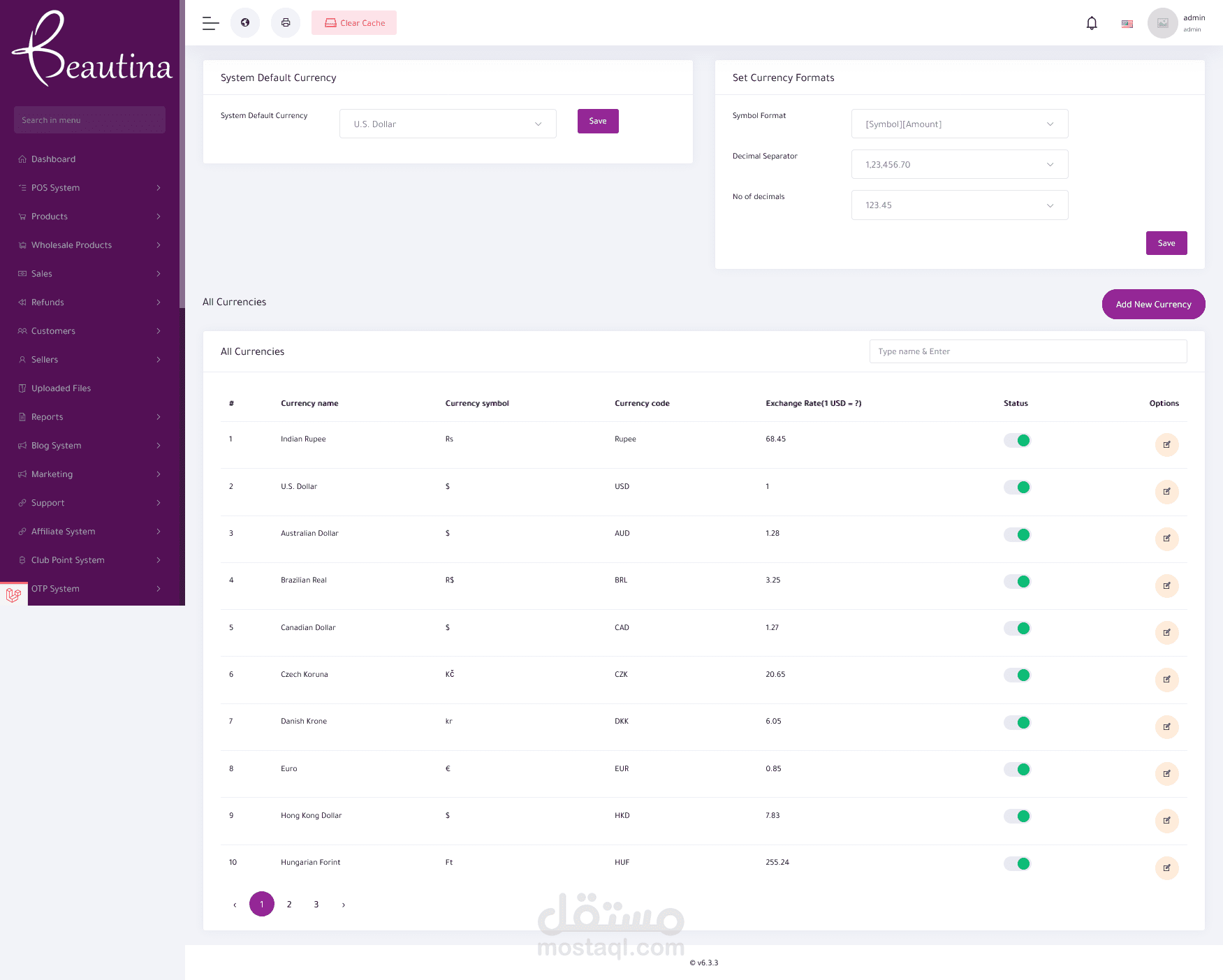This screenshot has width=1223, height=980.
Task: Open Symbol Format dropdown
Action: coord(960,124)
